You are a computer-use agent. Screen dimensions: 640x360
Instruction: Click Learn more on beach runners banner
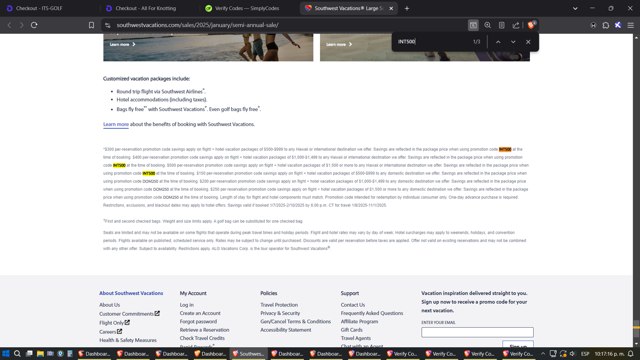[122, 44]
